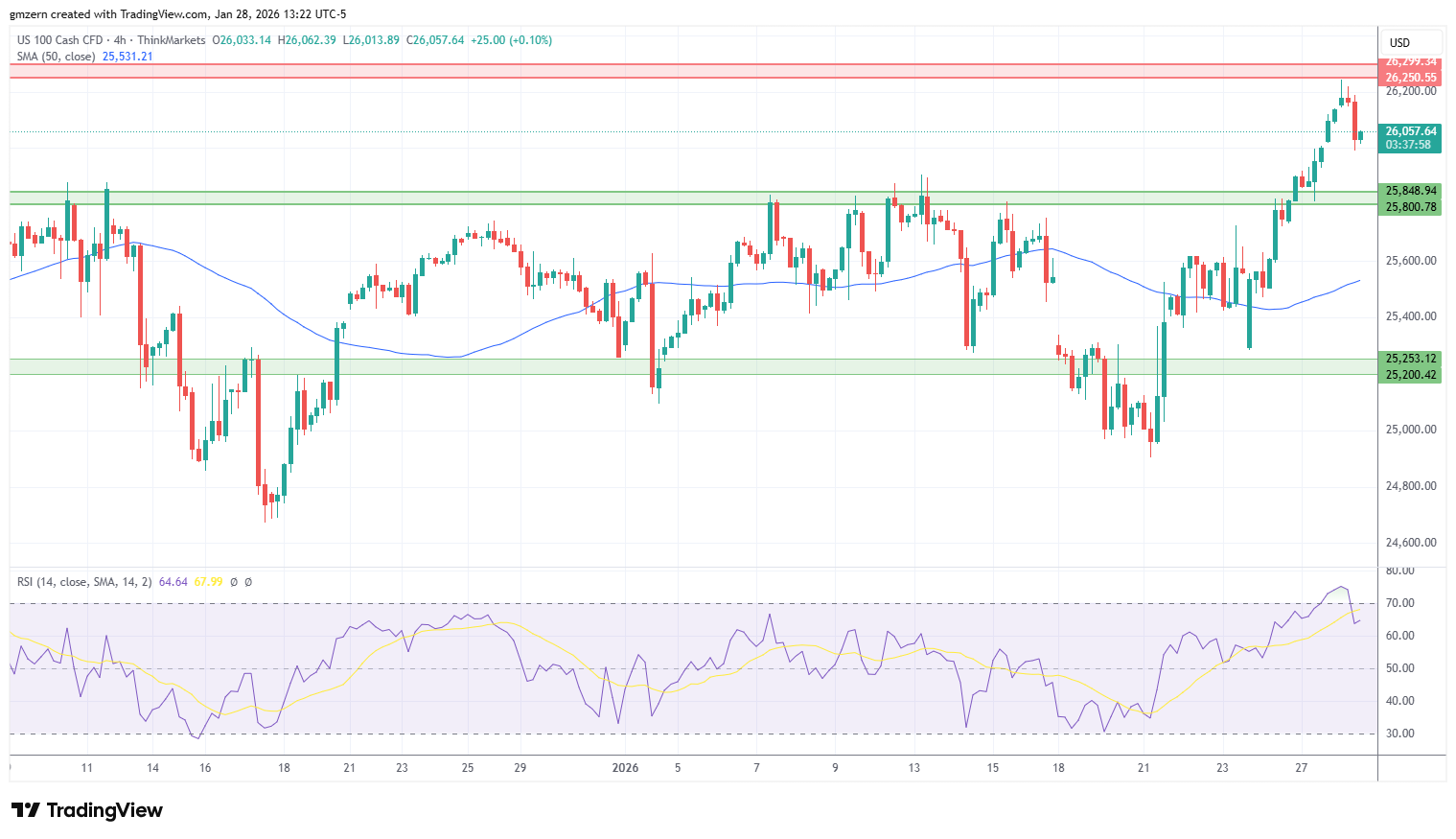Click the 70.00 RSI axis label

tap(1399, 603)
